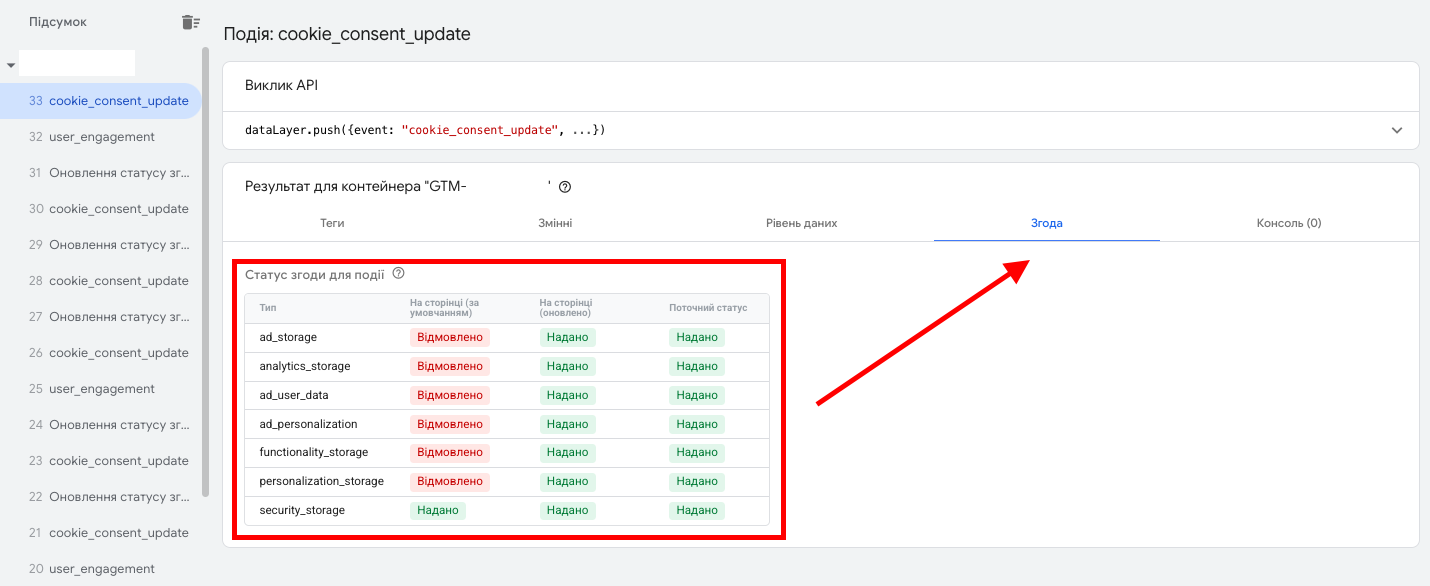Open the Підсумок overview

click(58, 22)
